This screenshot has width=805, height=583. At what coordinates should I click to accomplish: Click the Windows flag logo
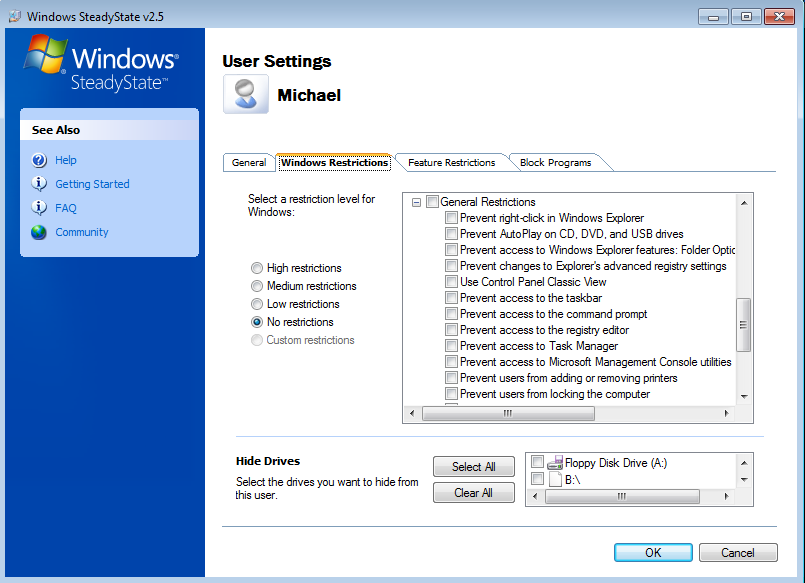45,53
